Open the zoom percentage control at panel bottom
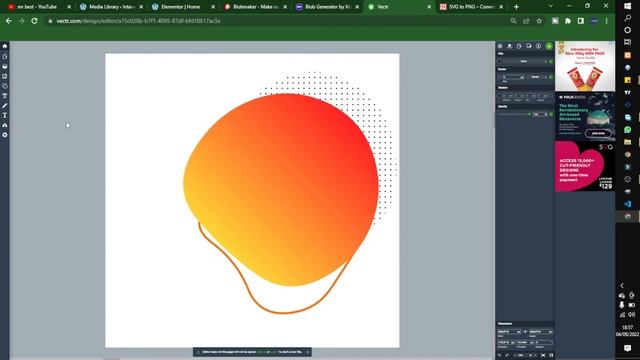Viewport: 640px width, 360px height. pyautogui.click(x=522, y=356)
